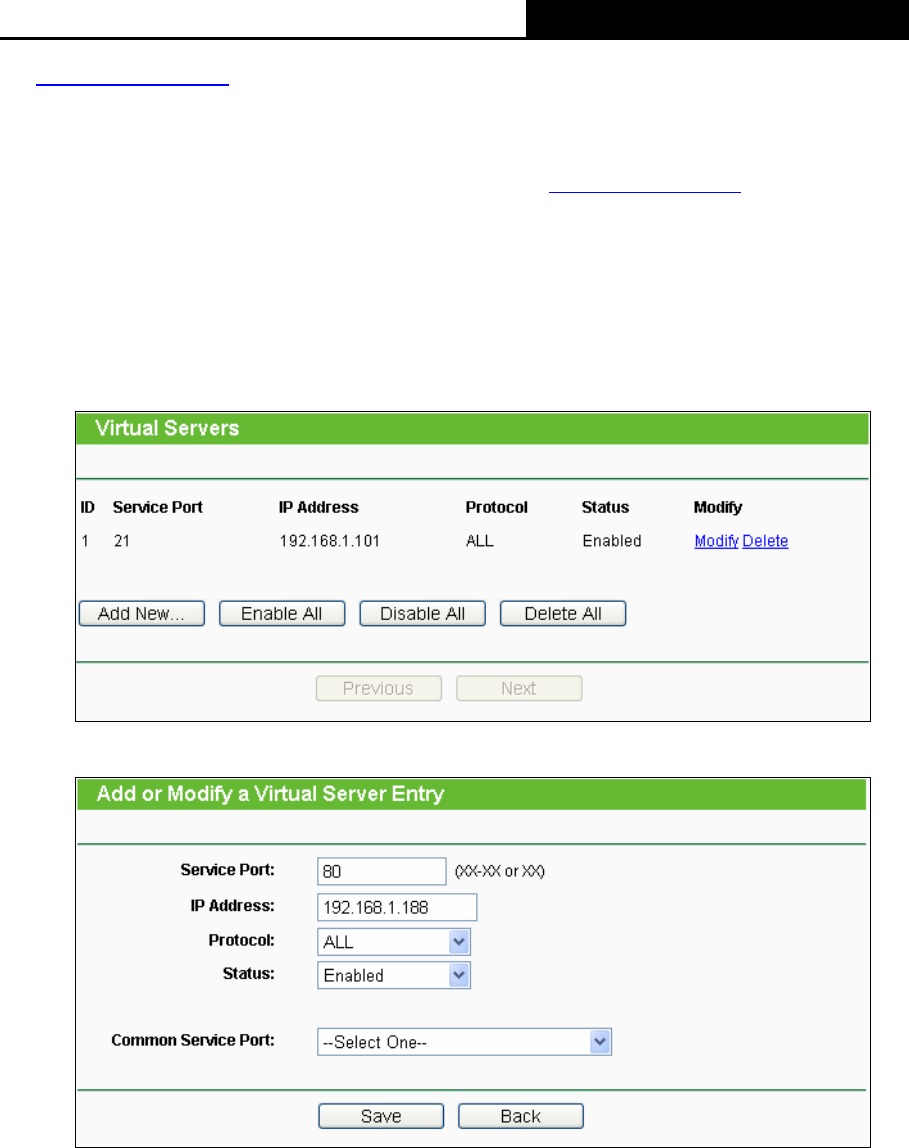Click the Service Port column header
This screenshot has width=909, height=1148.
coord(157,507)
